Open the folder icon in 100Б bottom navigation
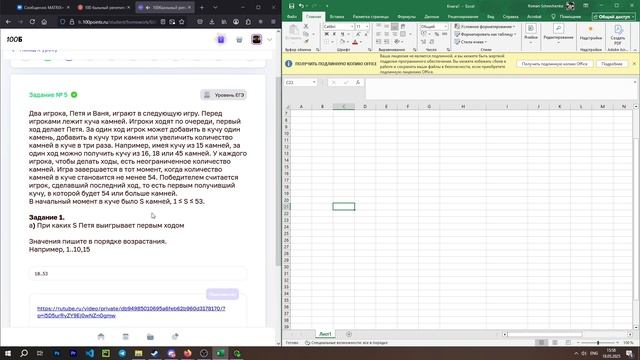Screen dimensions: 640x360 coord(150,336)
